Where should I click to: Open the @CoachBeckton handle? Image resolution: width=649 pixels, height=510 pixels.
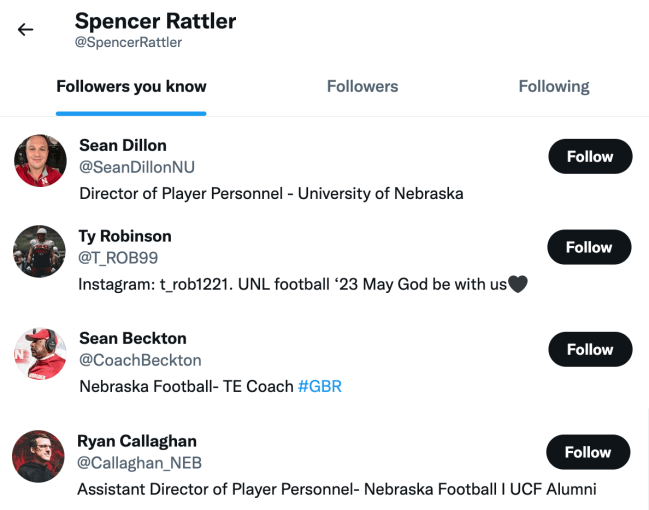click(140, 360)
